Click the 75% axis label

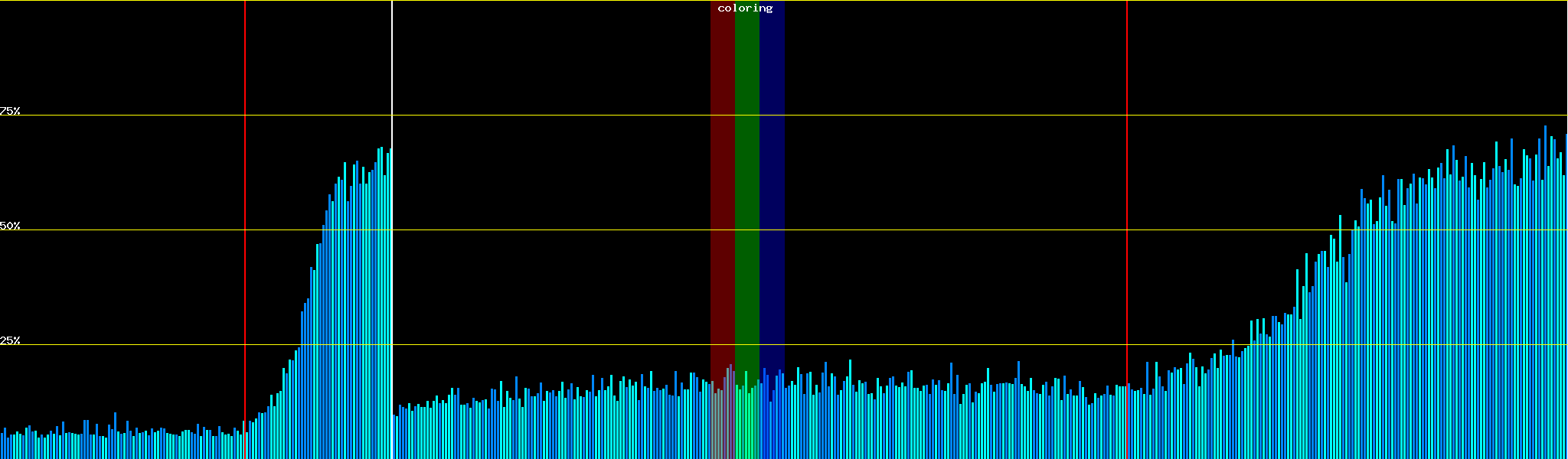[x=10, y=111]
